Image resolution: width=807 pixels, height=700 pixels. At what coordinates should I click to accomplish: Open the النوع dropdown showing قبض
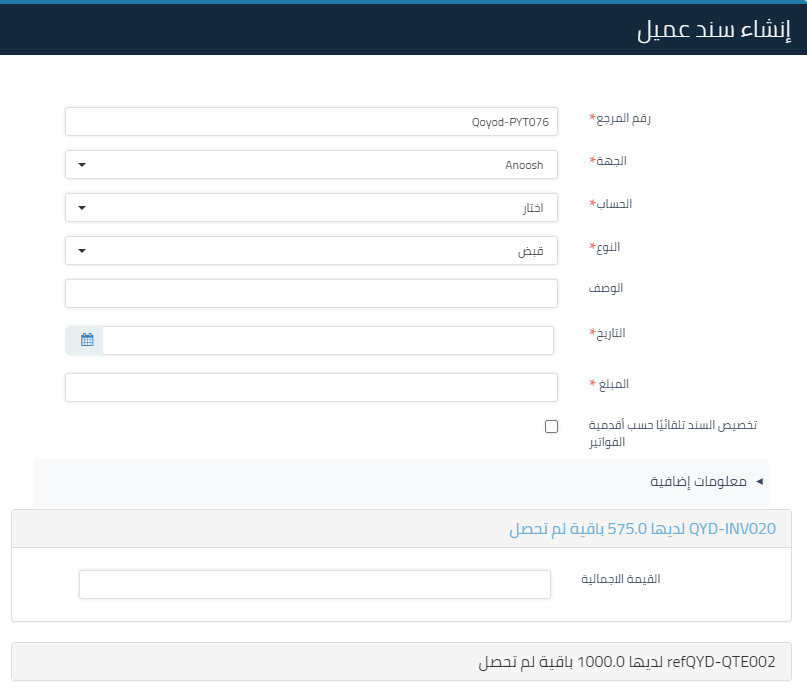coord(310,250)
